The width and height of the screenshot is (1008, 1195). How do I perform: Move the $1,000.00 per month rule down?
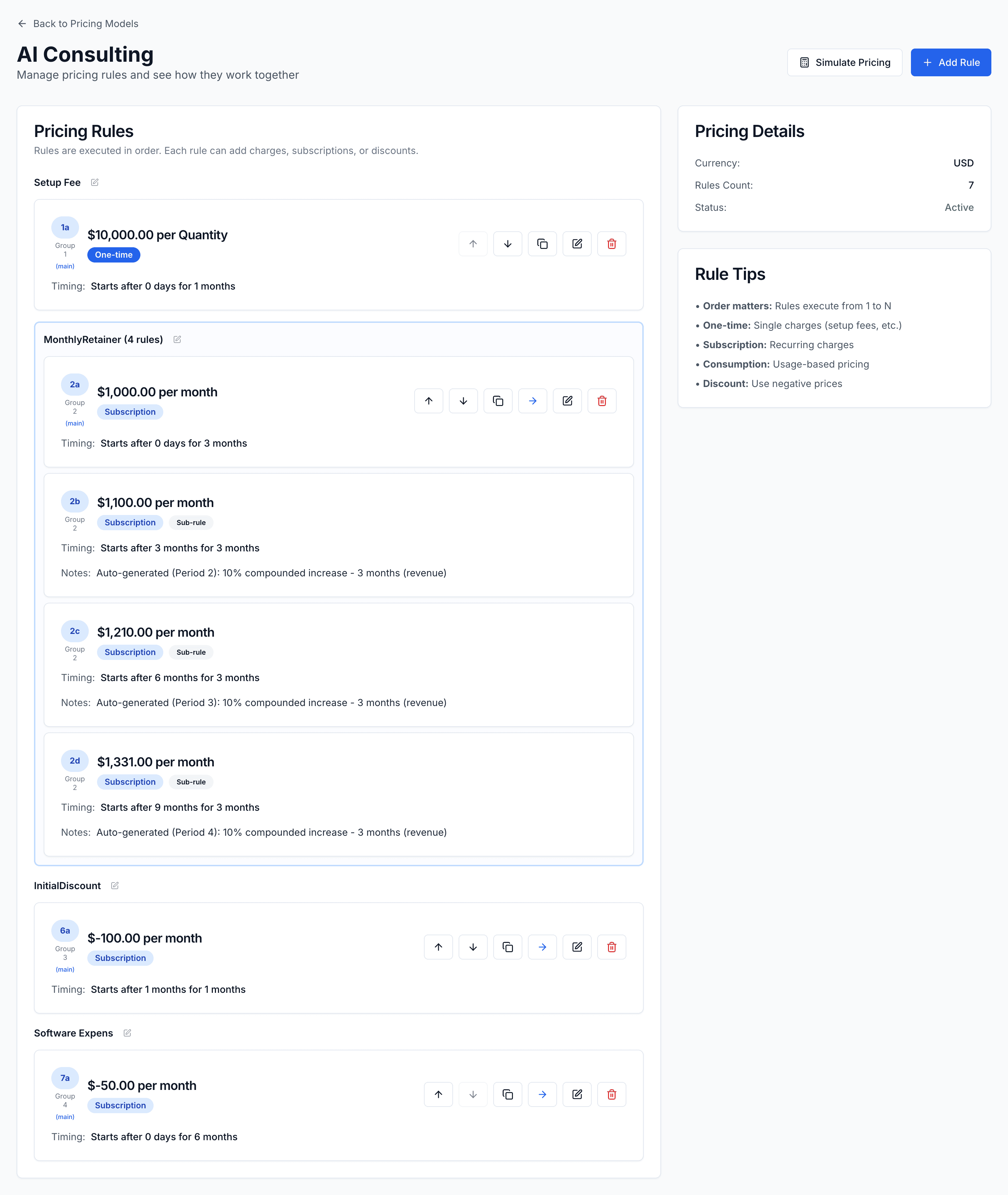click(x=463, y=401)
